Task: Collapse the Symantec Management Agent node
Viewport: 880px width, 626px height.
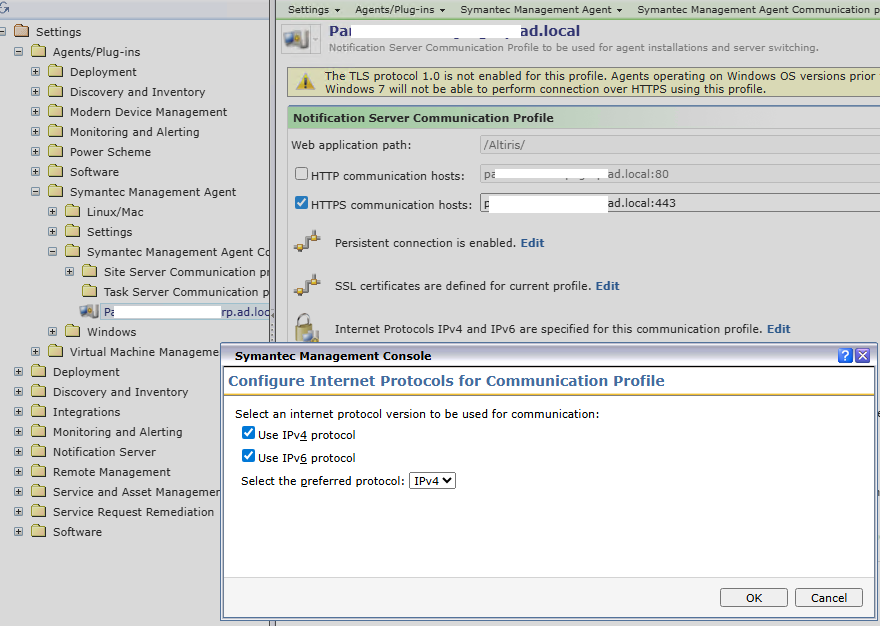Action: [x=36, y=192]
